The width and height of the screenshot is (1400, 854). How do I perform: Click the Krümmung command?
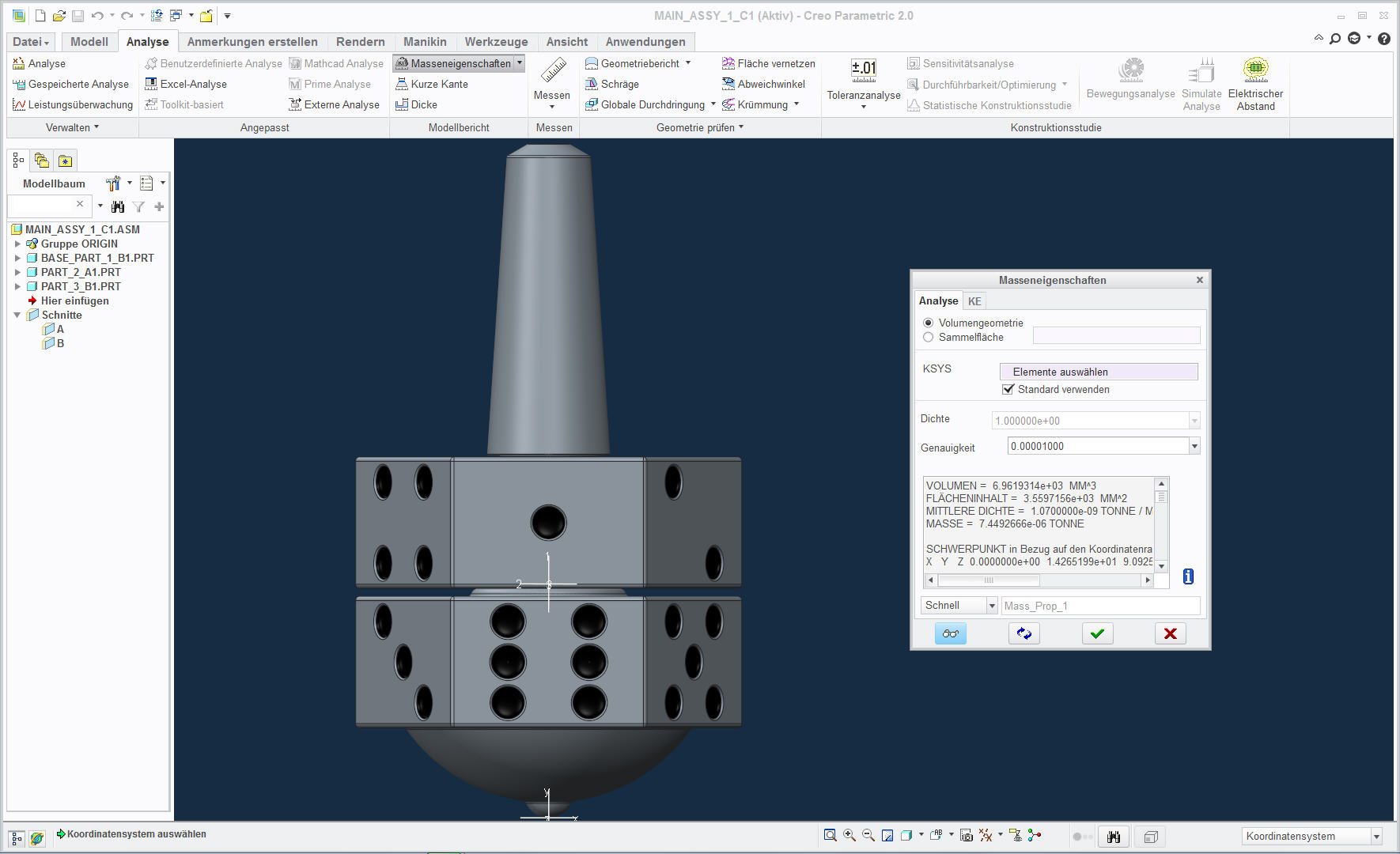point(755,104)
